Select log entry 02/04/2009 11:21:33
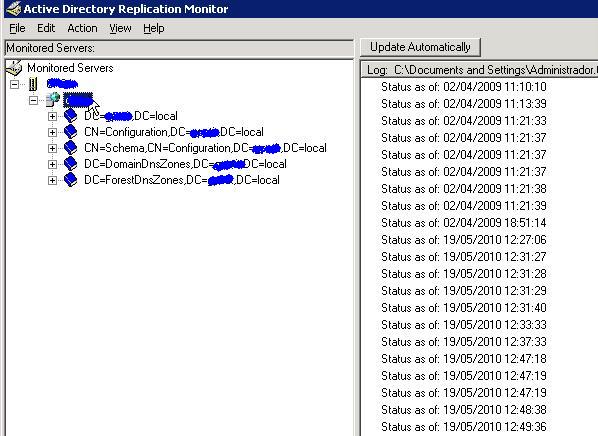Screen dimensions: 598x436 tap(464, 121)
